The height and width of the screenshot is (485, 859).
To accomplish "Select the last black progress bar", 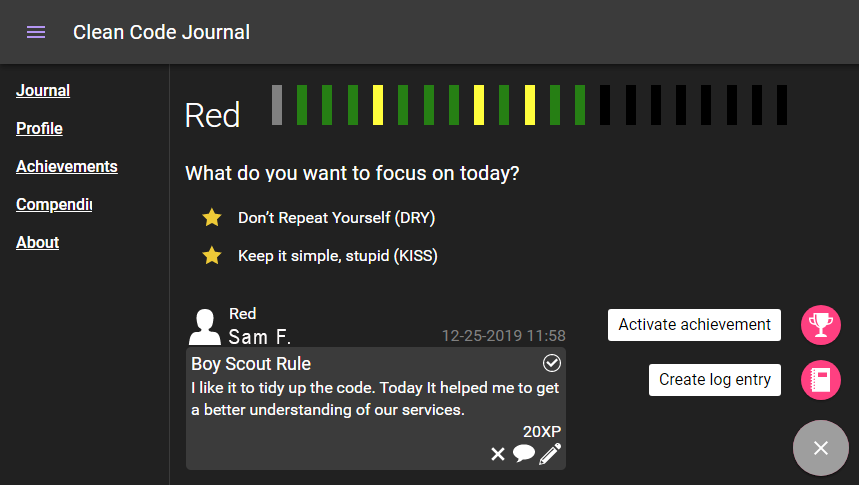I will tap(782, 105).
